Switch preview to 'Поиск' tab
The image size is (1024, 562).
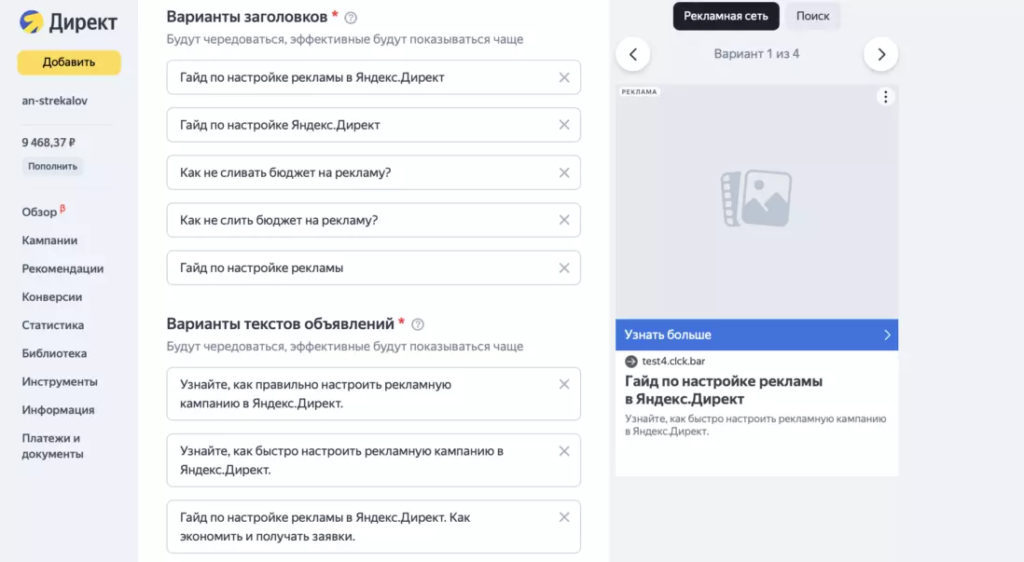812,16
